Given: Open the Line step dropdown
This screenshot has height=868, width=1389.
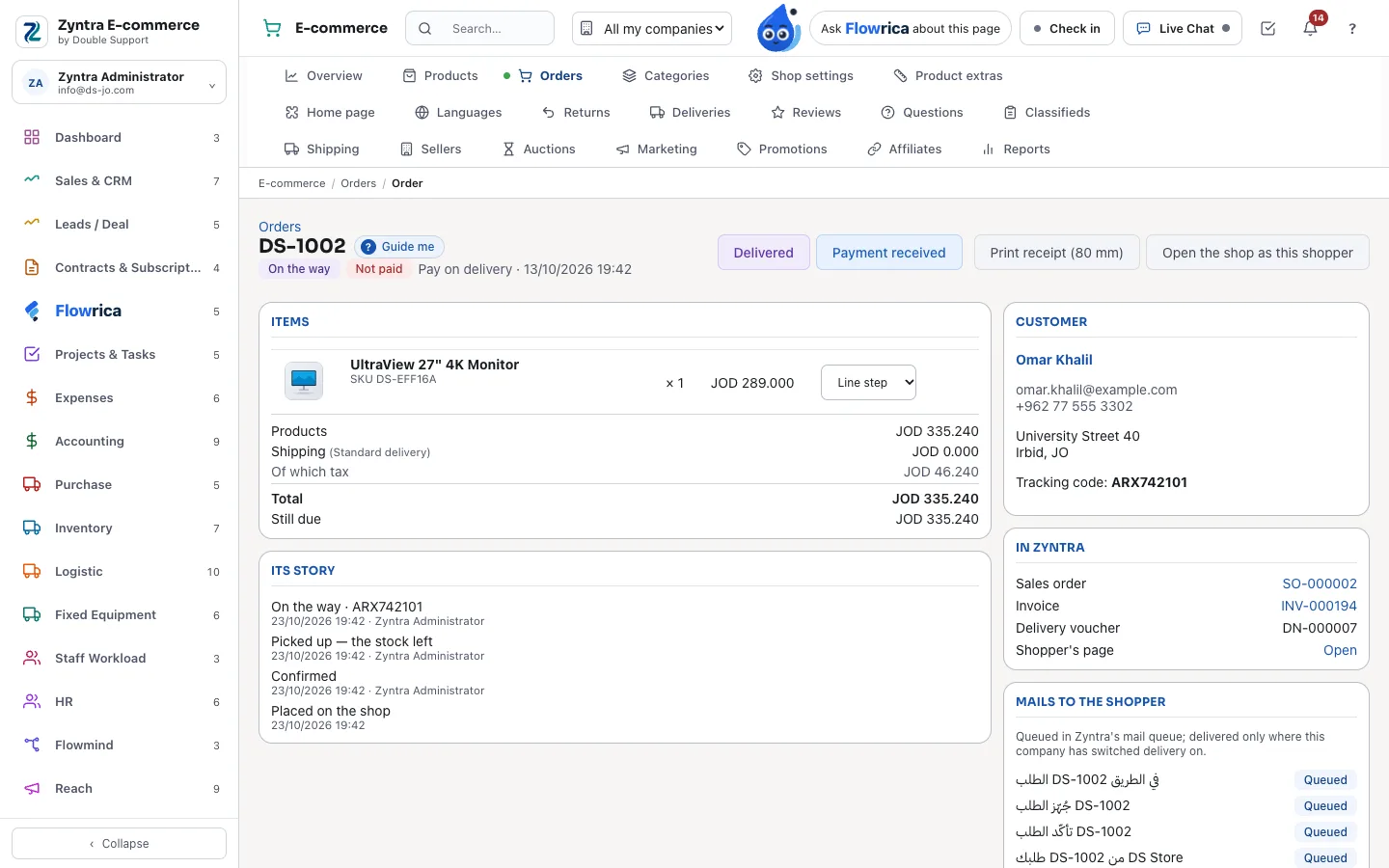Looking at the screenshot, I should [868, 383].
